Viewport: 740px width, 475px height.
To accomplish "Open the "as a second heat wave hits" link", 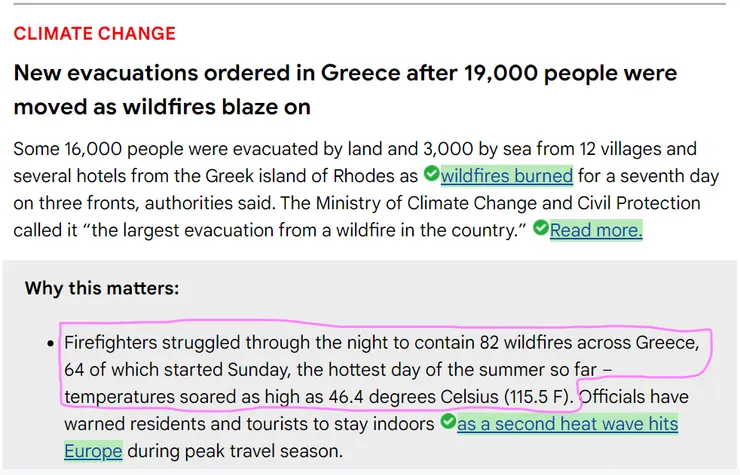I will [567, 424].
